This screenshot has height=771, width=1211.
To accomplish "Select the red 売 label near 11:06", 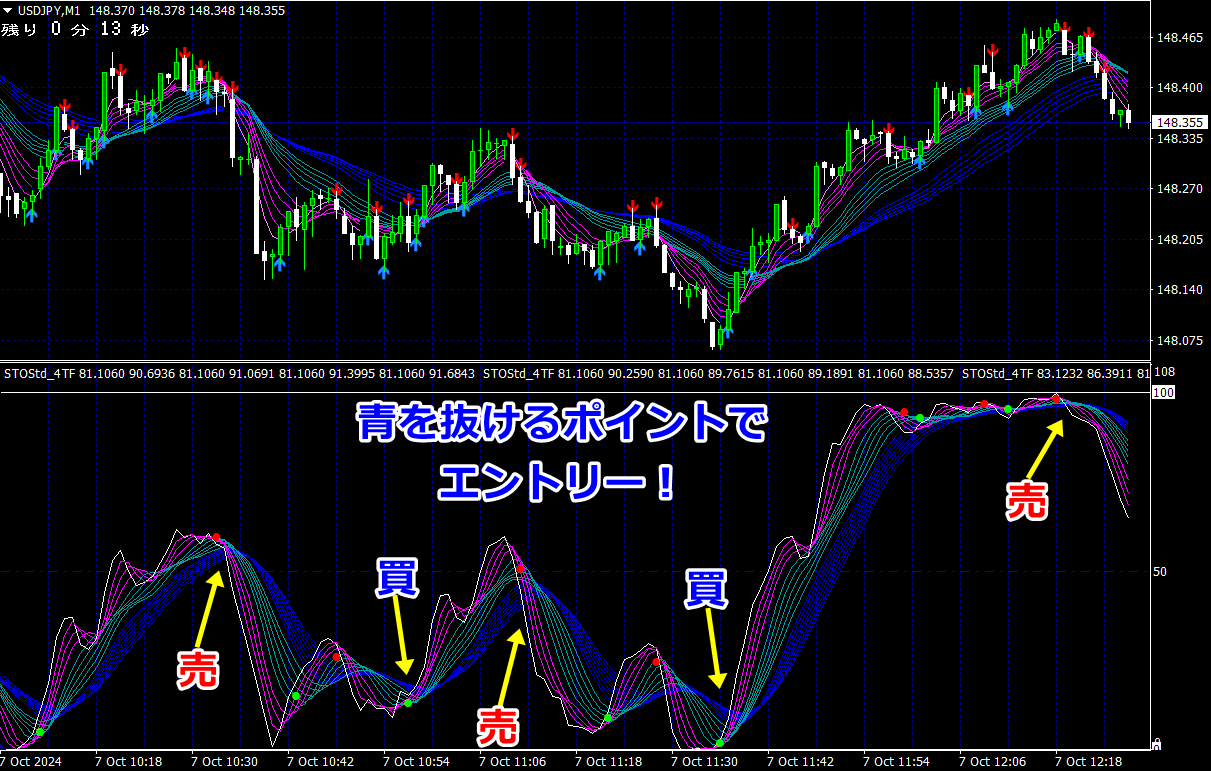I will (x=498, y=725).
